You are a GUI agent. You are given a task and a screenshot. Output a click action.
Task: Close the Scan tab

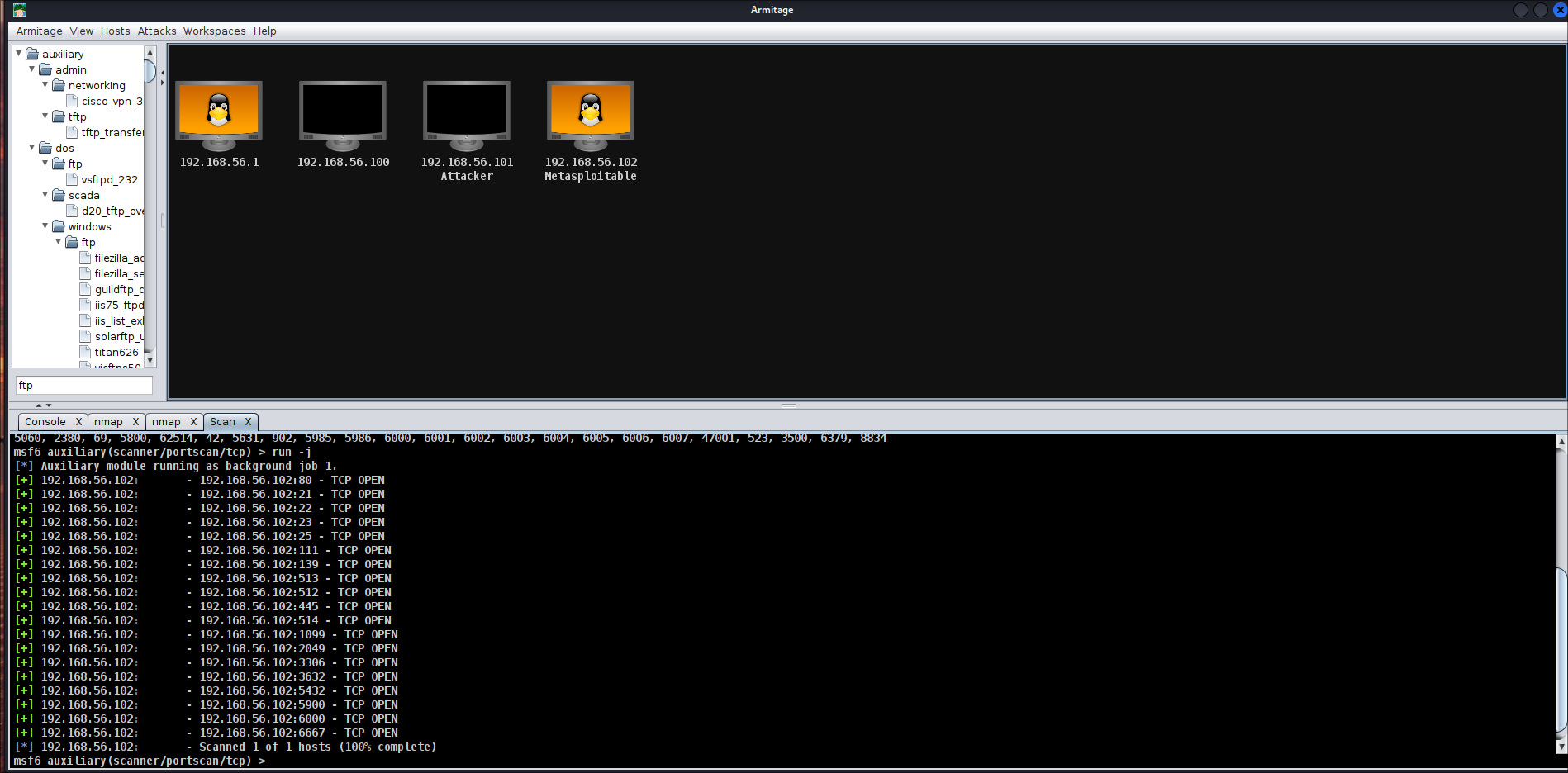(248, 422)
